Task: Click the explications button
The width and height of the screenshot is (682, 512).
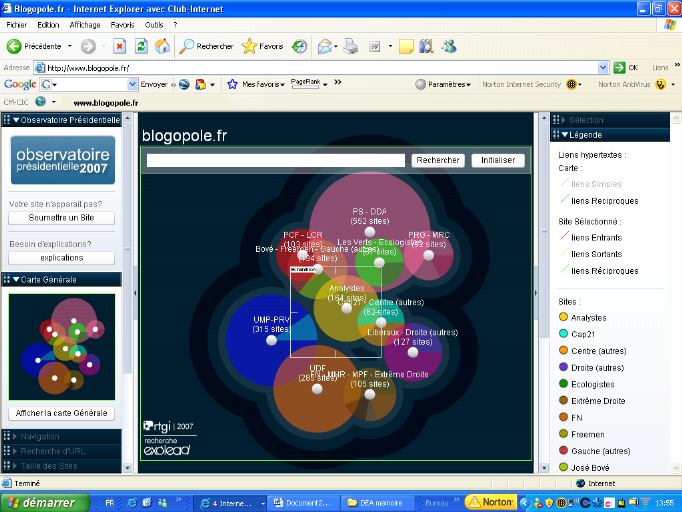Action: point(61,258)
